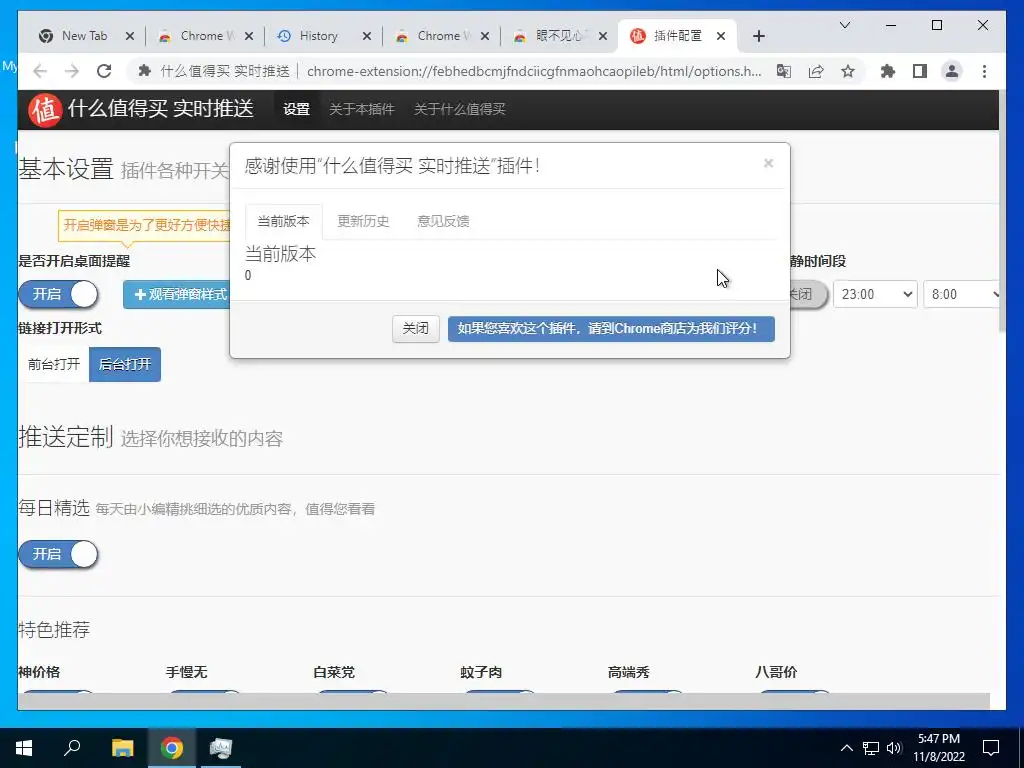
Task: Click the share page icon
Action: pyautogui.click(x=816, y=71)
